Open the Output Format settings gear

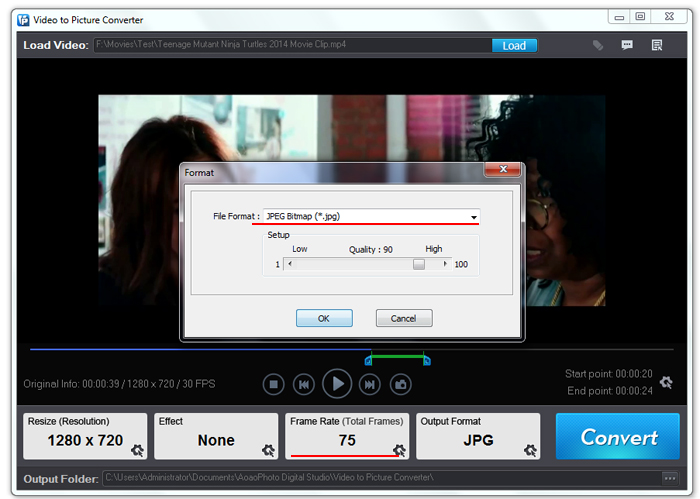[530, 450]
